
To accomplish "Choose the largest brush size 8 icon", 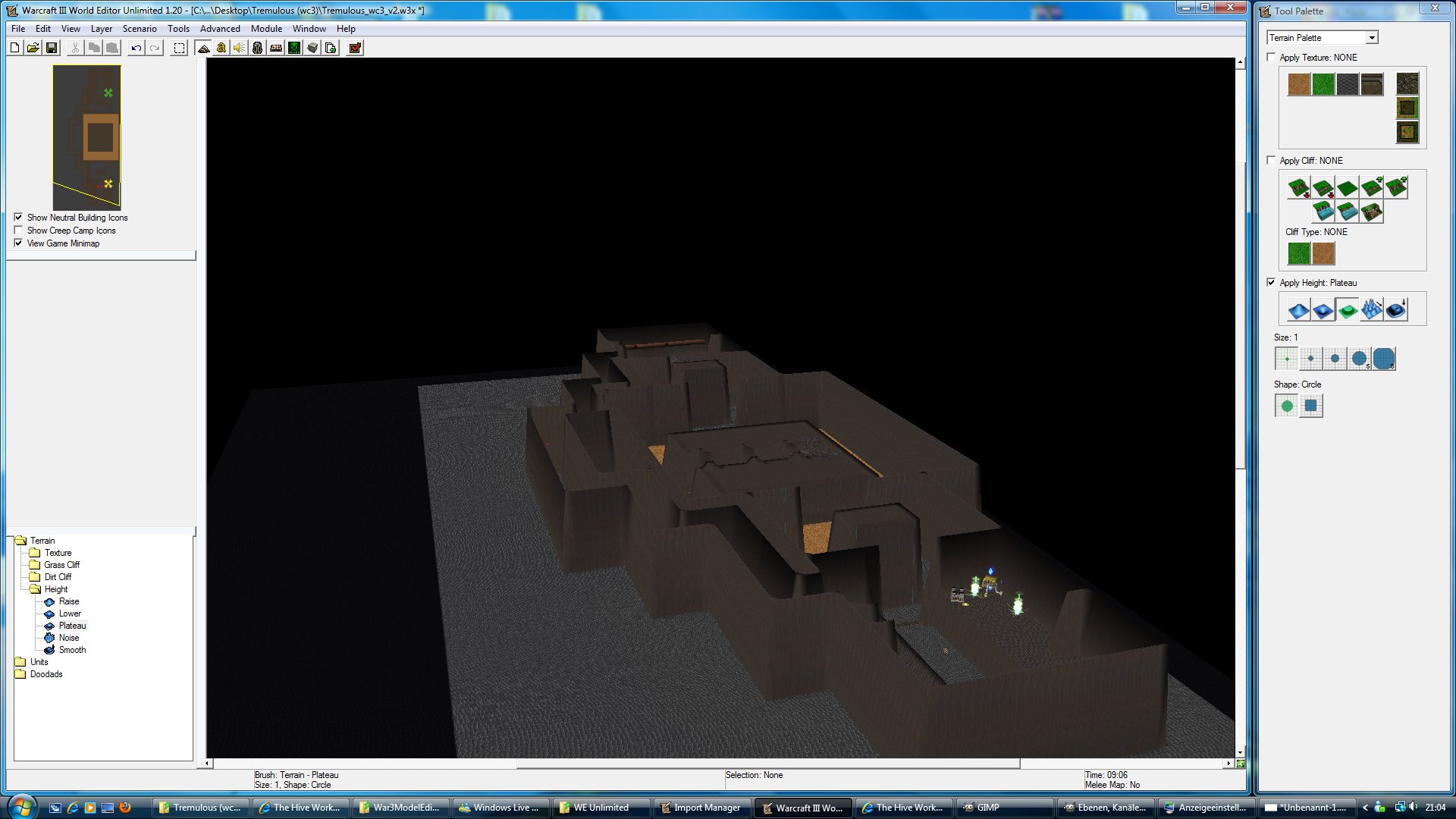I will pos(1383,359).
